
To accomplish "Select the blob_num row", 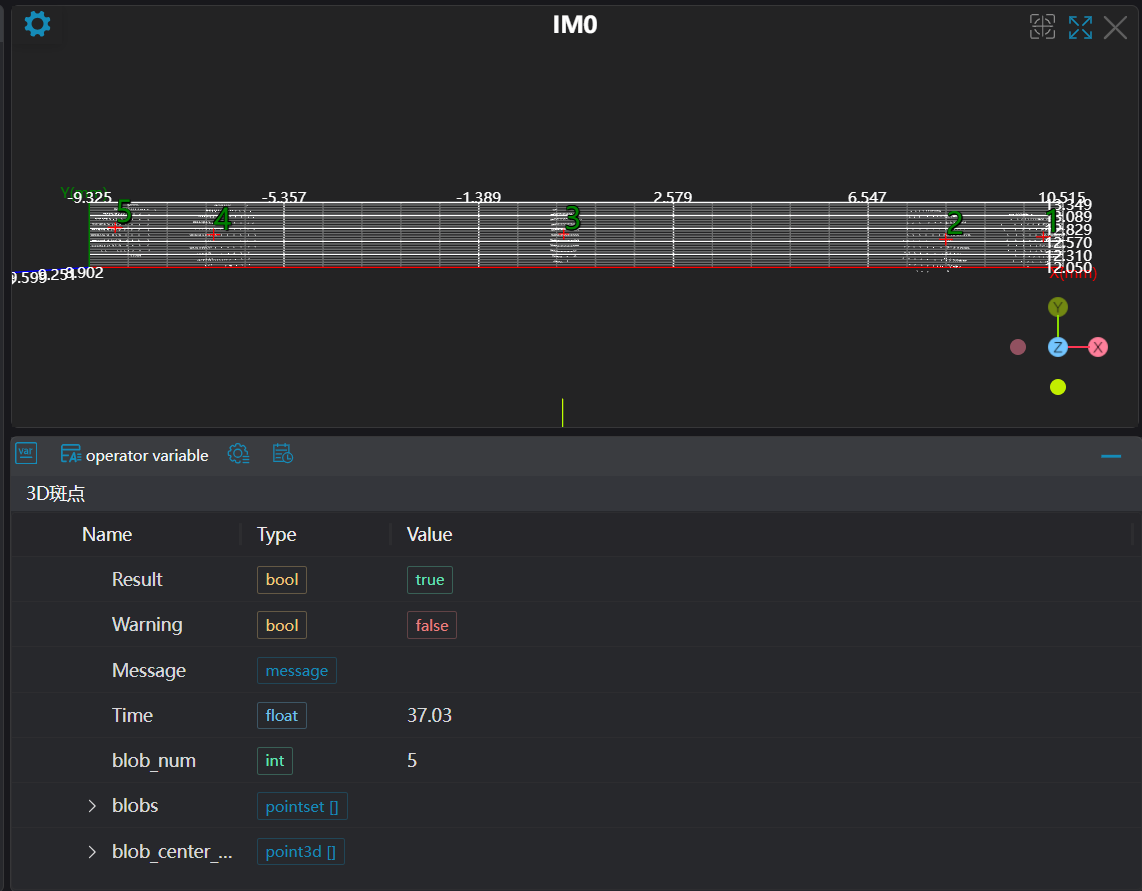I will tap(153, 761).
